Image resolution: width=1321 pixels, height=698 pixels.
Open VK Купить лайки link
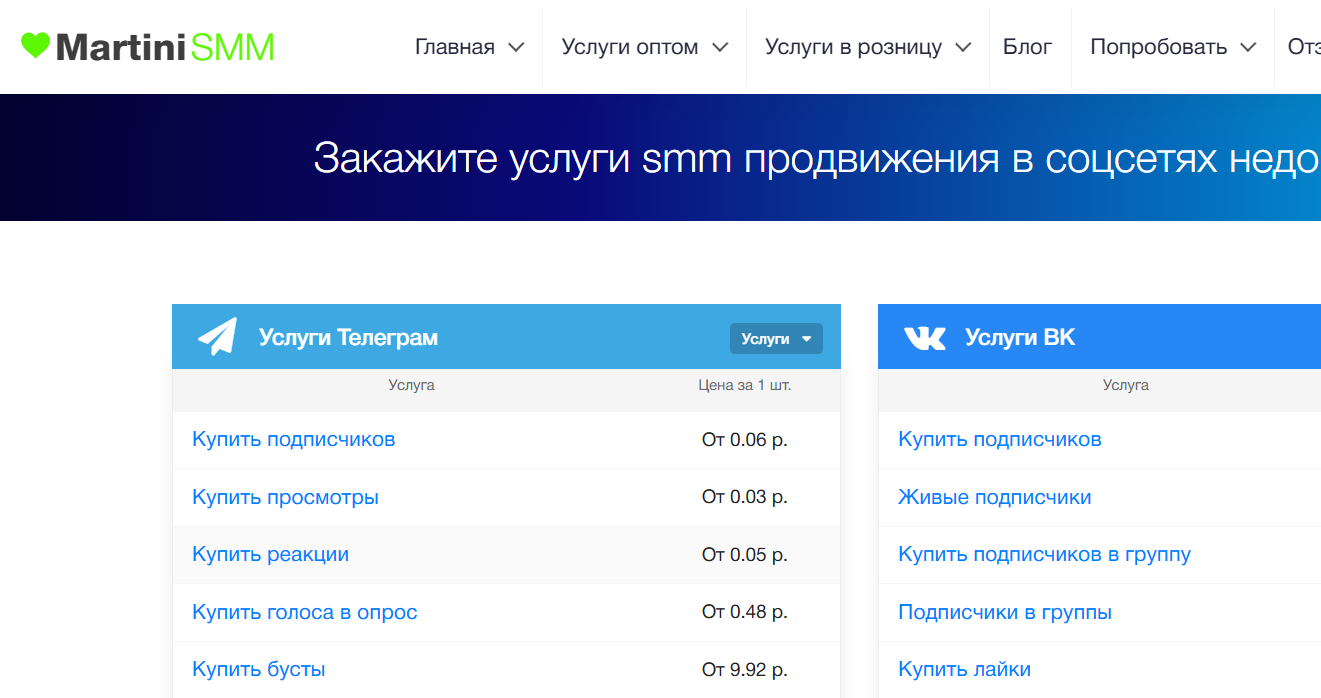click(965, 669)
